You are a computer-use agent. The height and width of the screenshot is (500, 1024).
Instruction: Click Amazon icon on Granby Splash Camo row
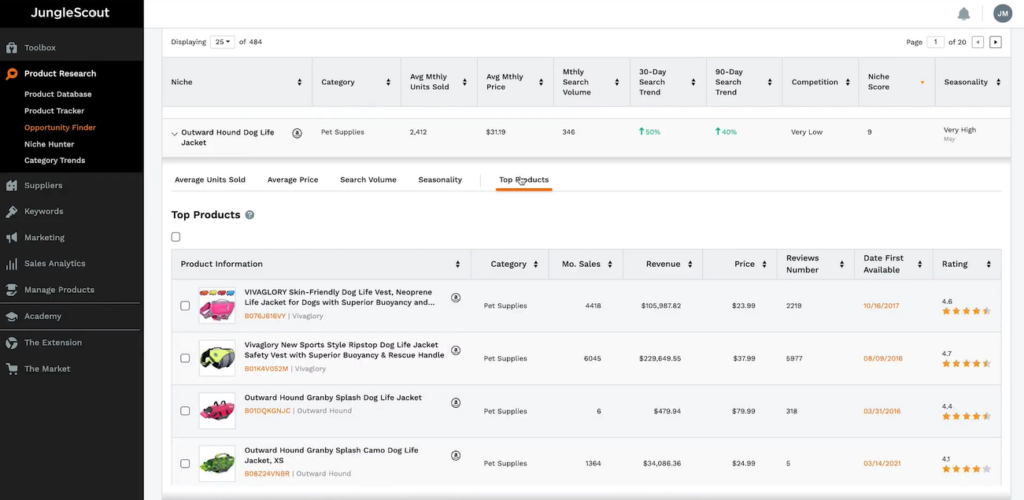456,456
